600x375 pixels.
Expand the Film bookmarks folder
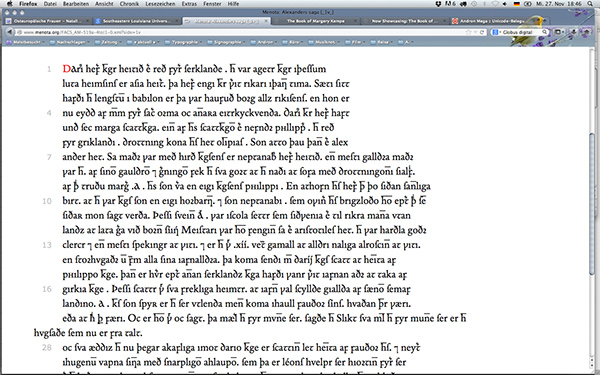[x=355, y=42]
